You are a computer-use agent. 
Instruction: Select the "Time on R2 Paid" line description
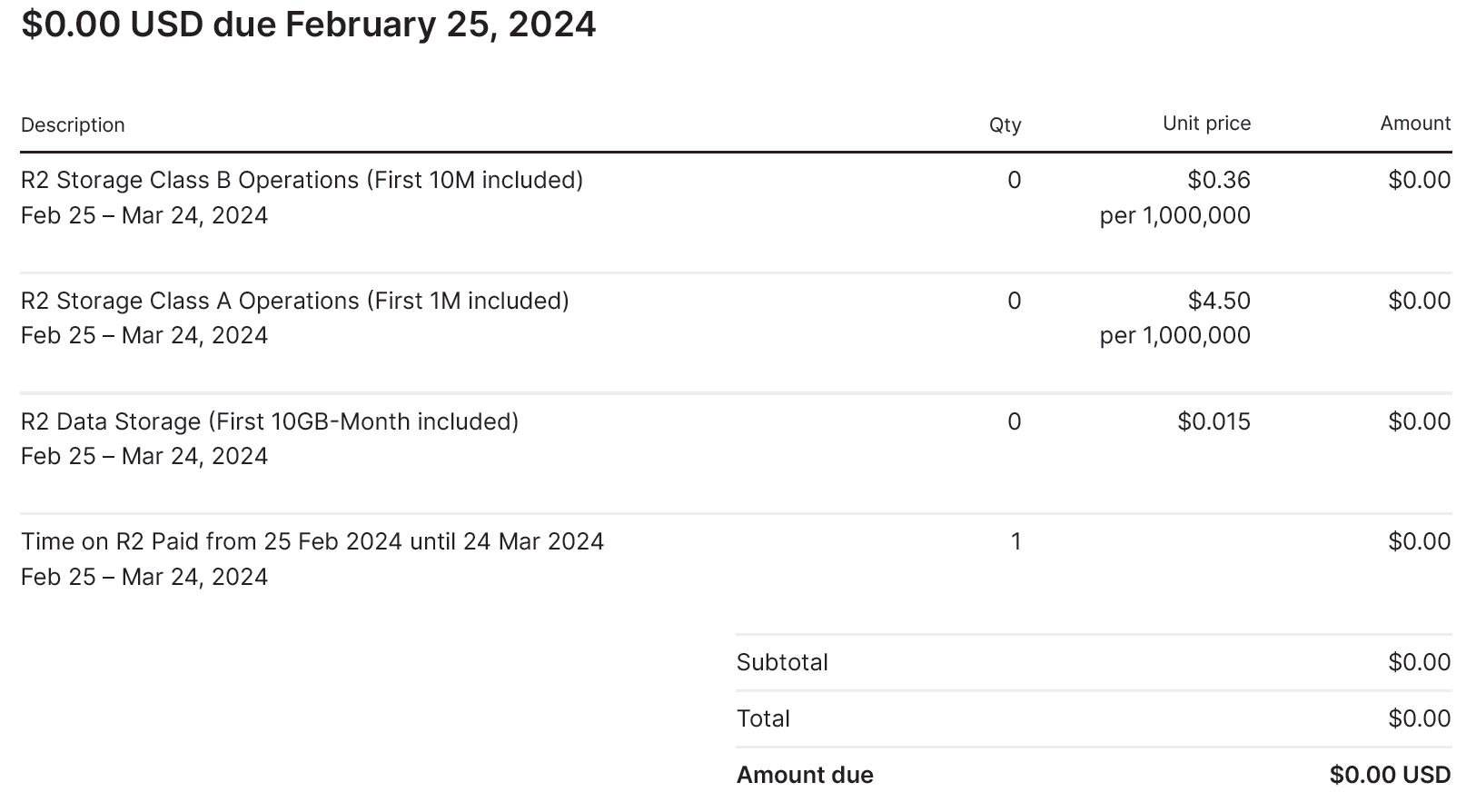(312, 541)
